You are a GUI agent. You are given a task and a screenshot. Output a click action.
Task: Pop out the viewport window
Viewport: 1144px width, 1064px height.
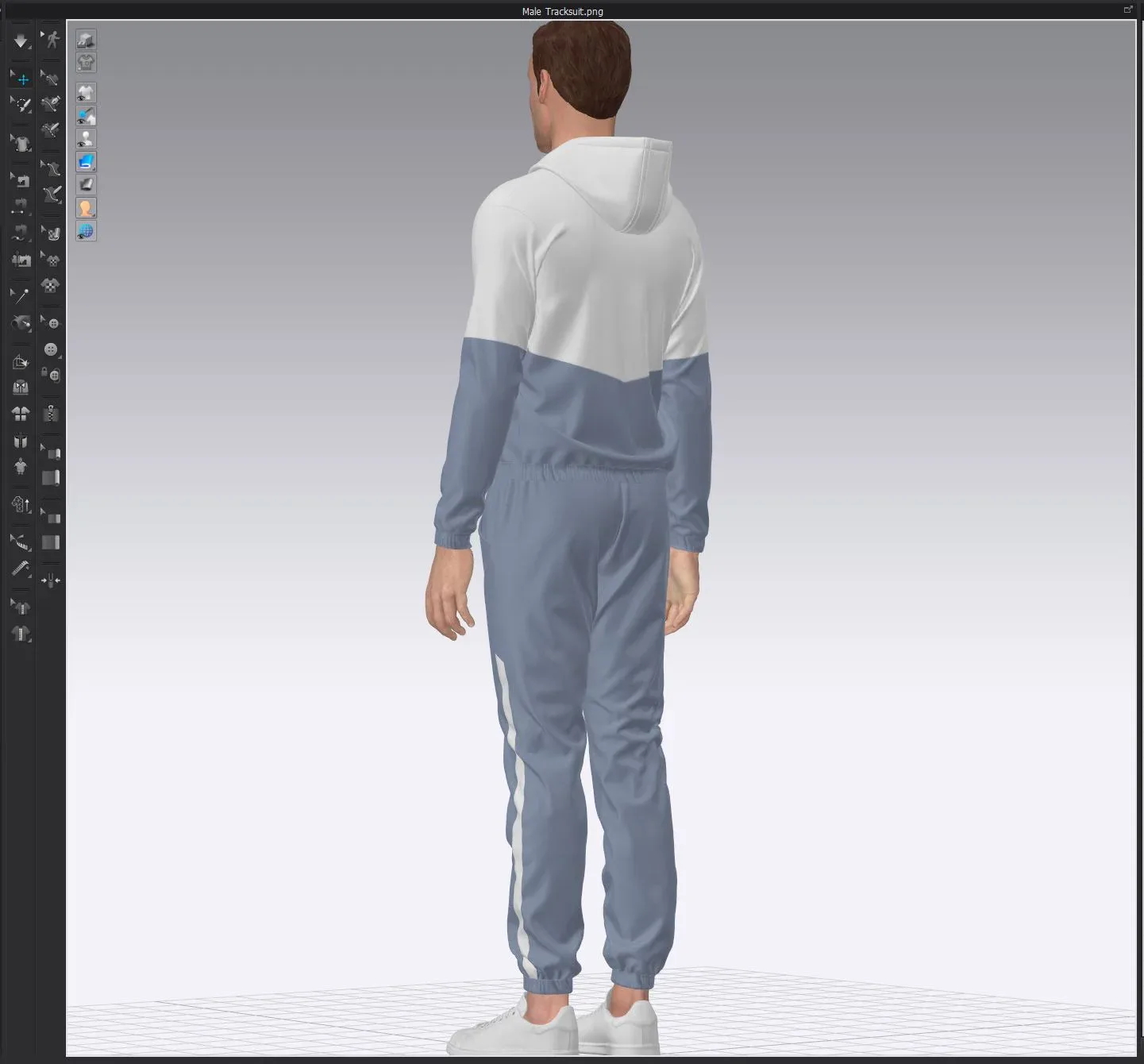pyautogui.click(x=1128, y=9)
